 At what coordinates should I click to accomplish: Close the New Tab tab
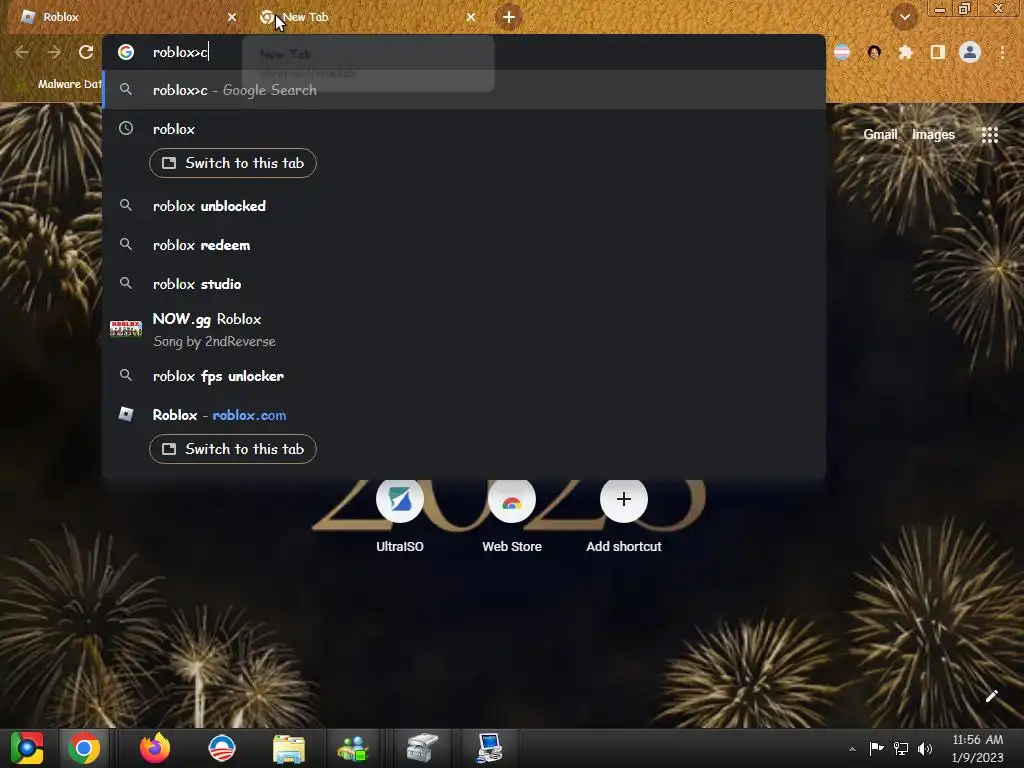(471, 18)
